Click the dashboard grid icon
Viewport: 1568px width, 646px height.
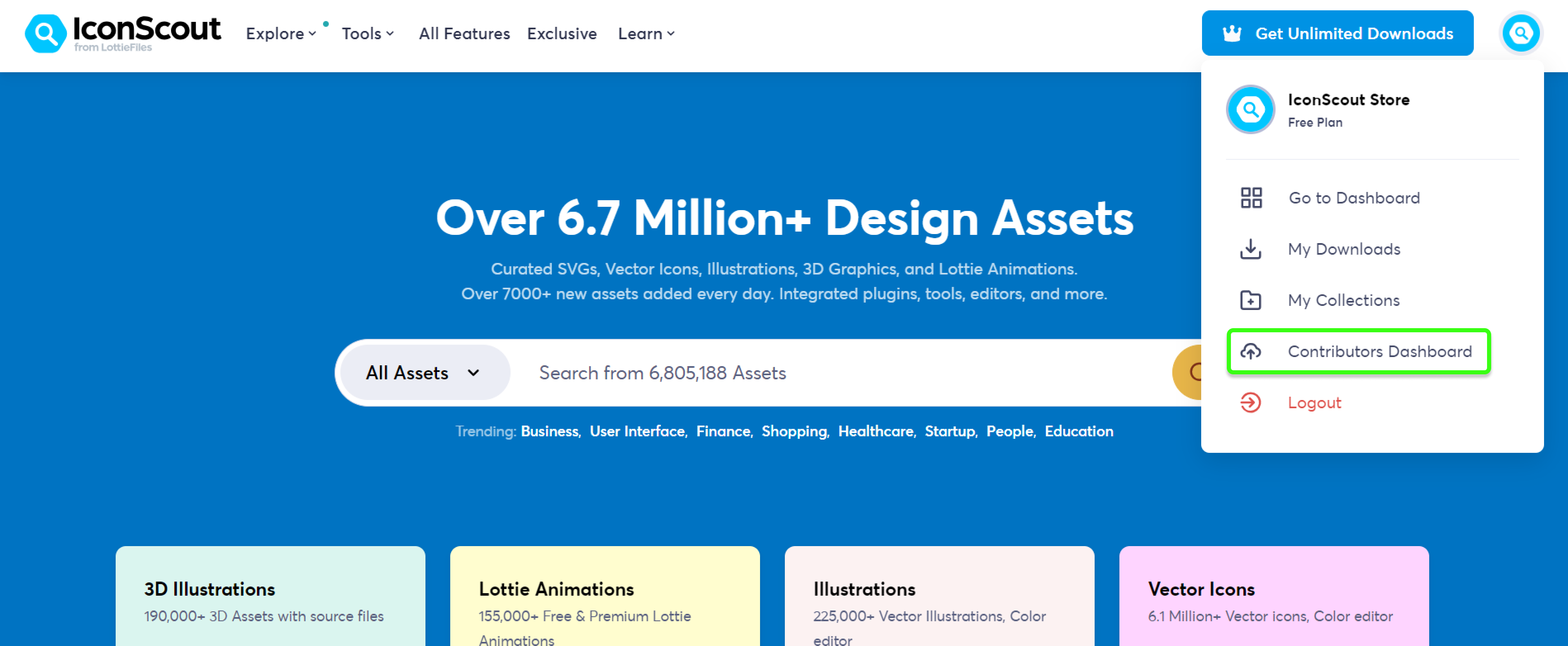(1251, 198)
